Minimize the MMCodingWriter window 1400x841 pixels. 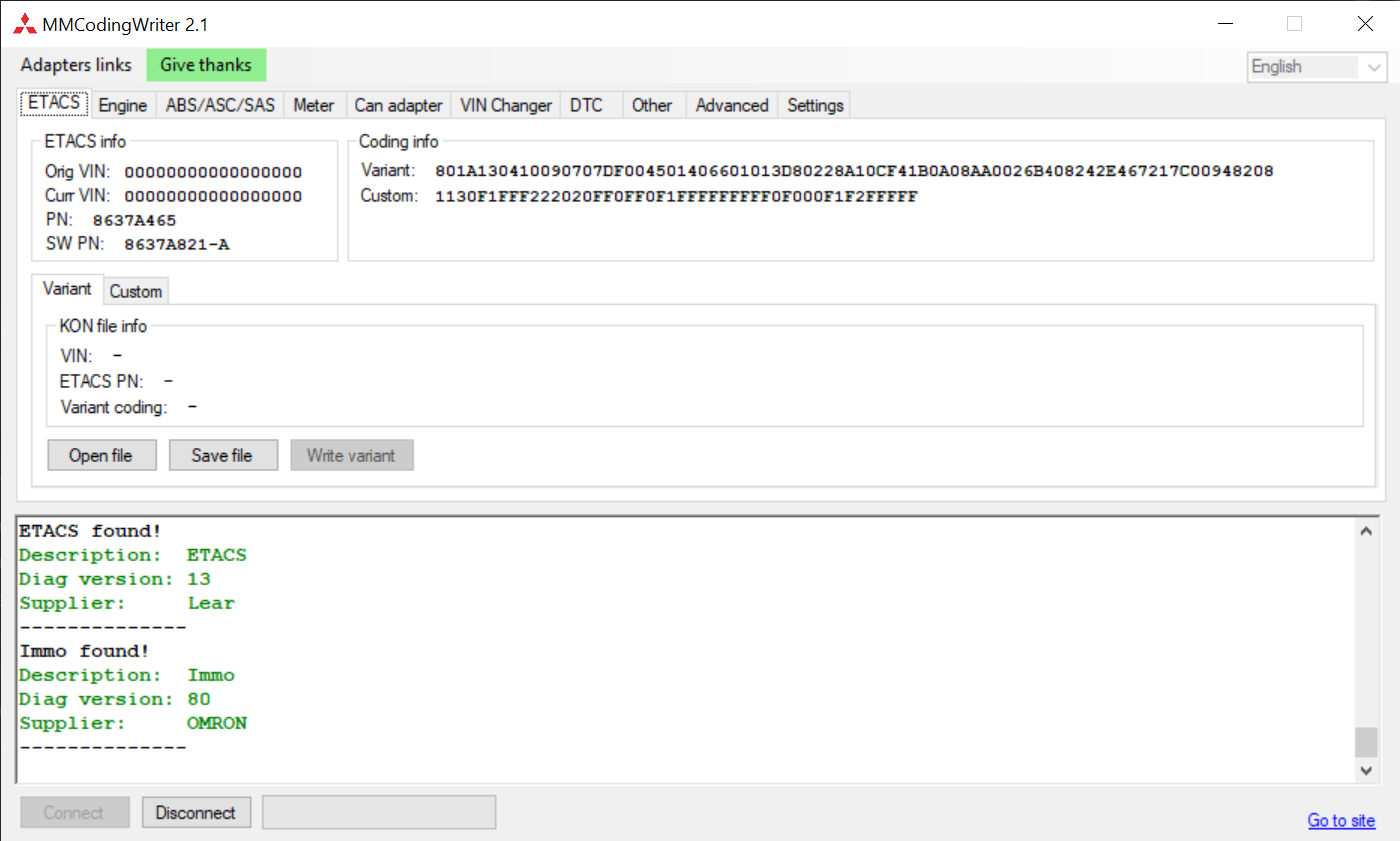[x=1226, y=24]
